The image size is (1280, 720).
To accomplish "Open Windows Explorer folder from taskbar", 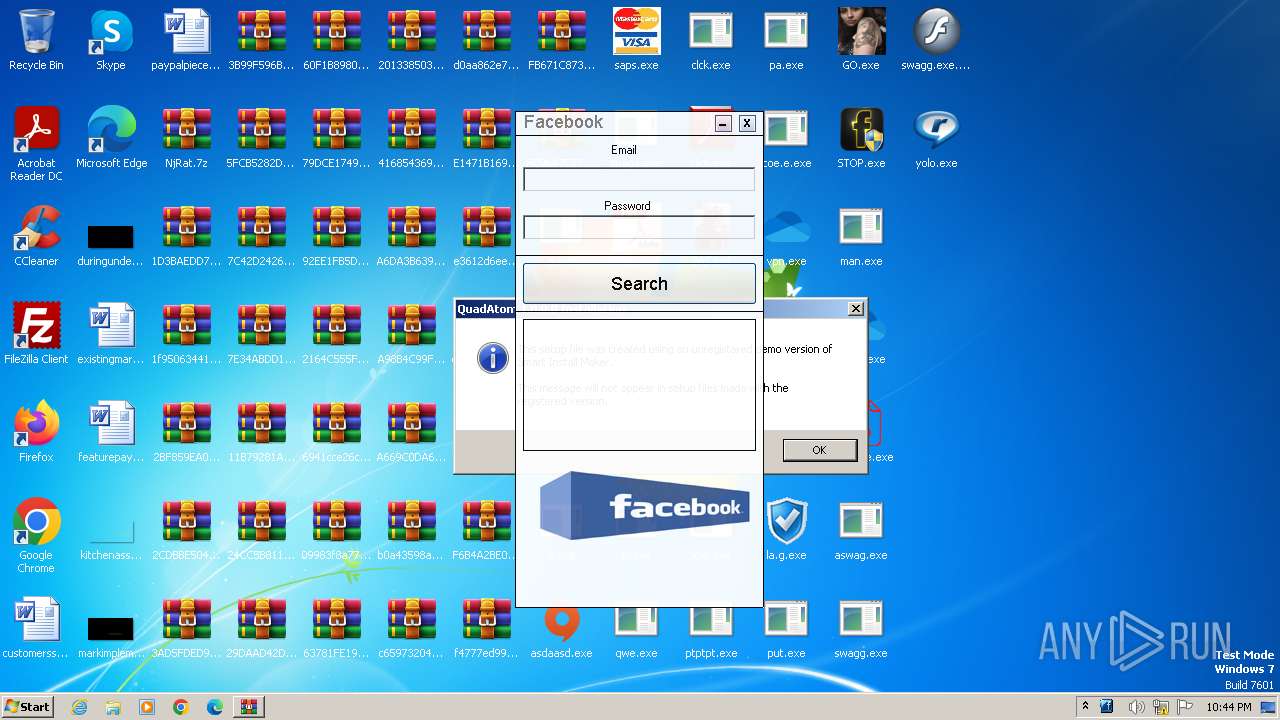I will [x=113, y=707].
